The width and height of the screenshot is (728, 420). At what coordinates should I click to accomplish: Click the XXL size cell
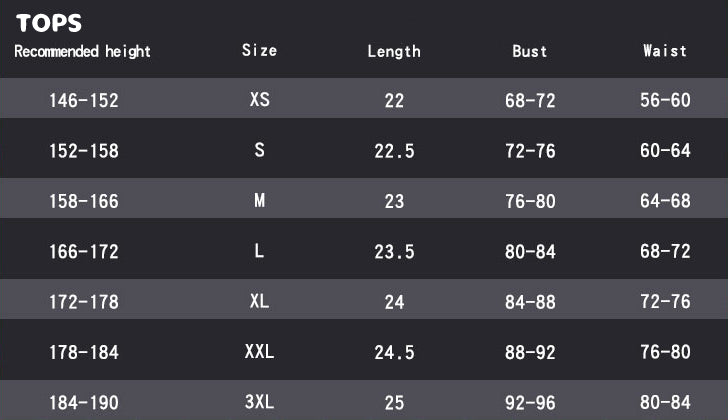[x=259, y=351]
